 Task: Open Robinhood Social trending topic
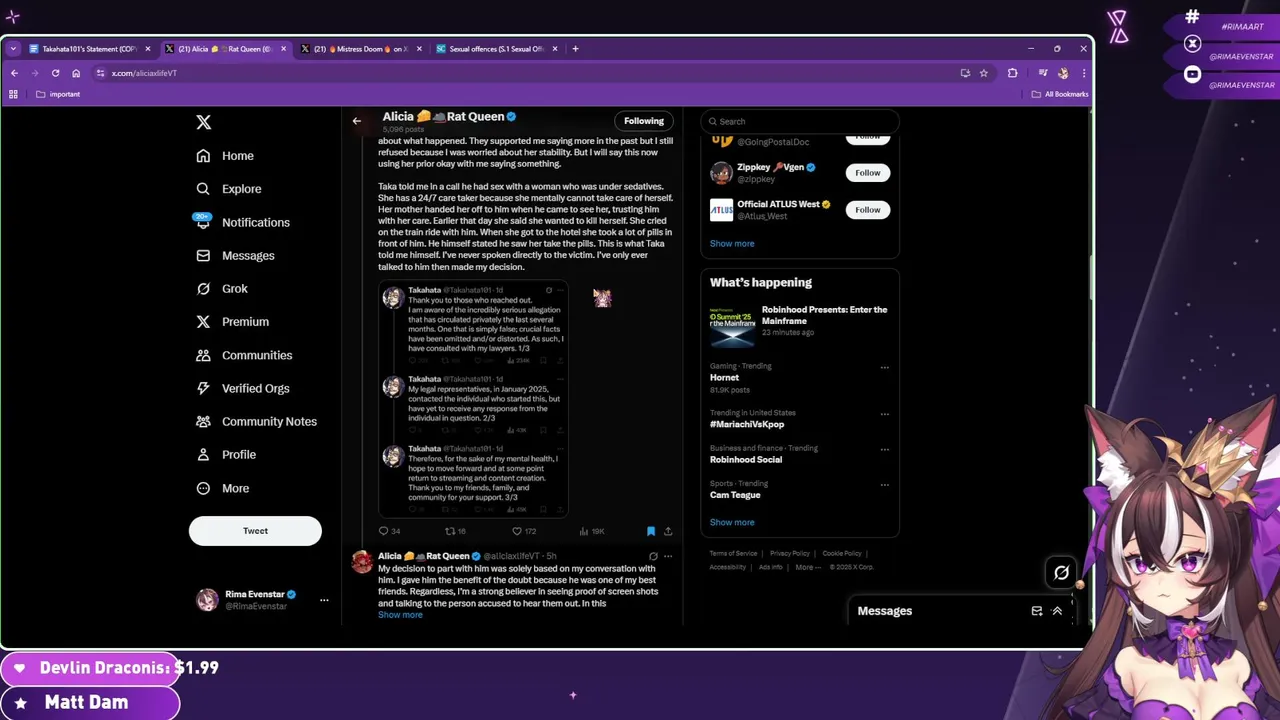pos(746,459)
